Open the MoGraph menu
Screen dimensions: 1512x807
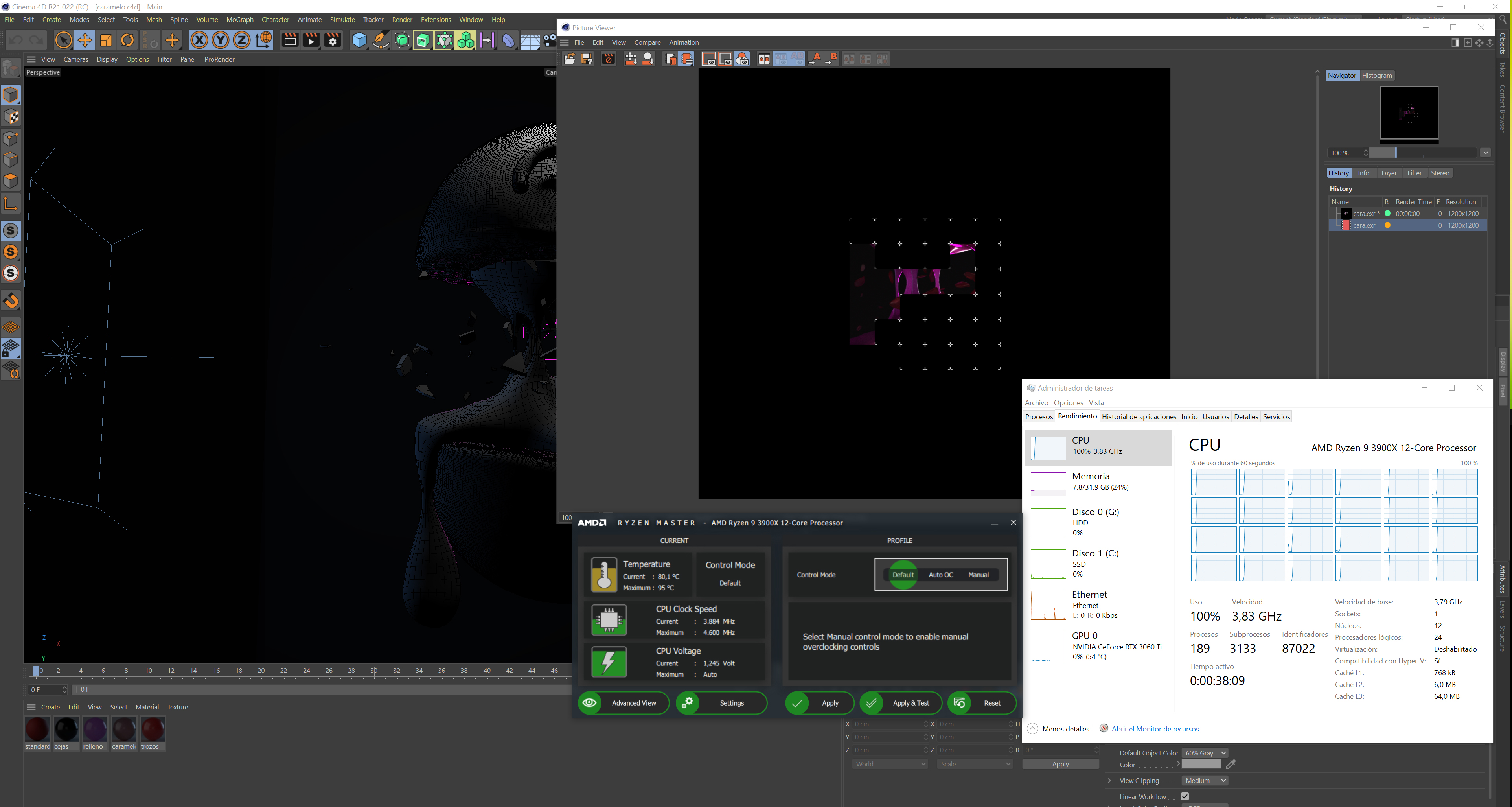tap(239, 20)
